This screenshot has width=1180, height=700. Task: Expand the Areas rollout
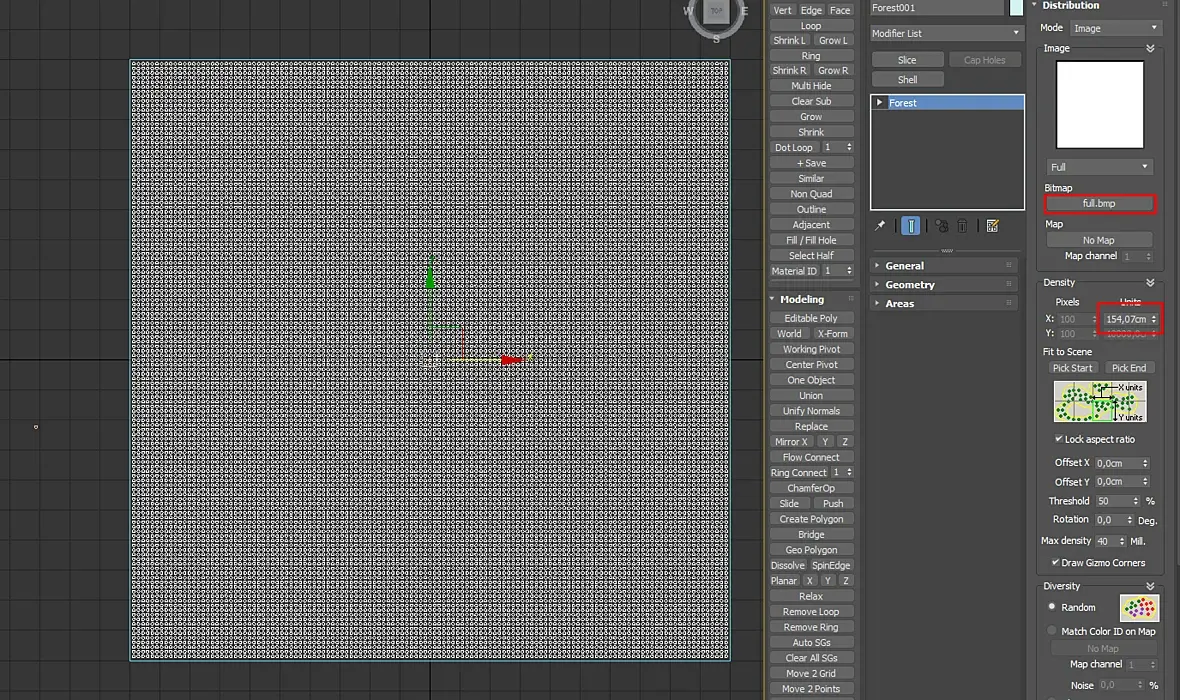[944, 303]
